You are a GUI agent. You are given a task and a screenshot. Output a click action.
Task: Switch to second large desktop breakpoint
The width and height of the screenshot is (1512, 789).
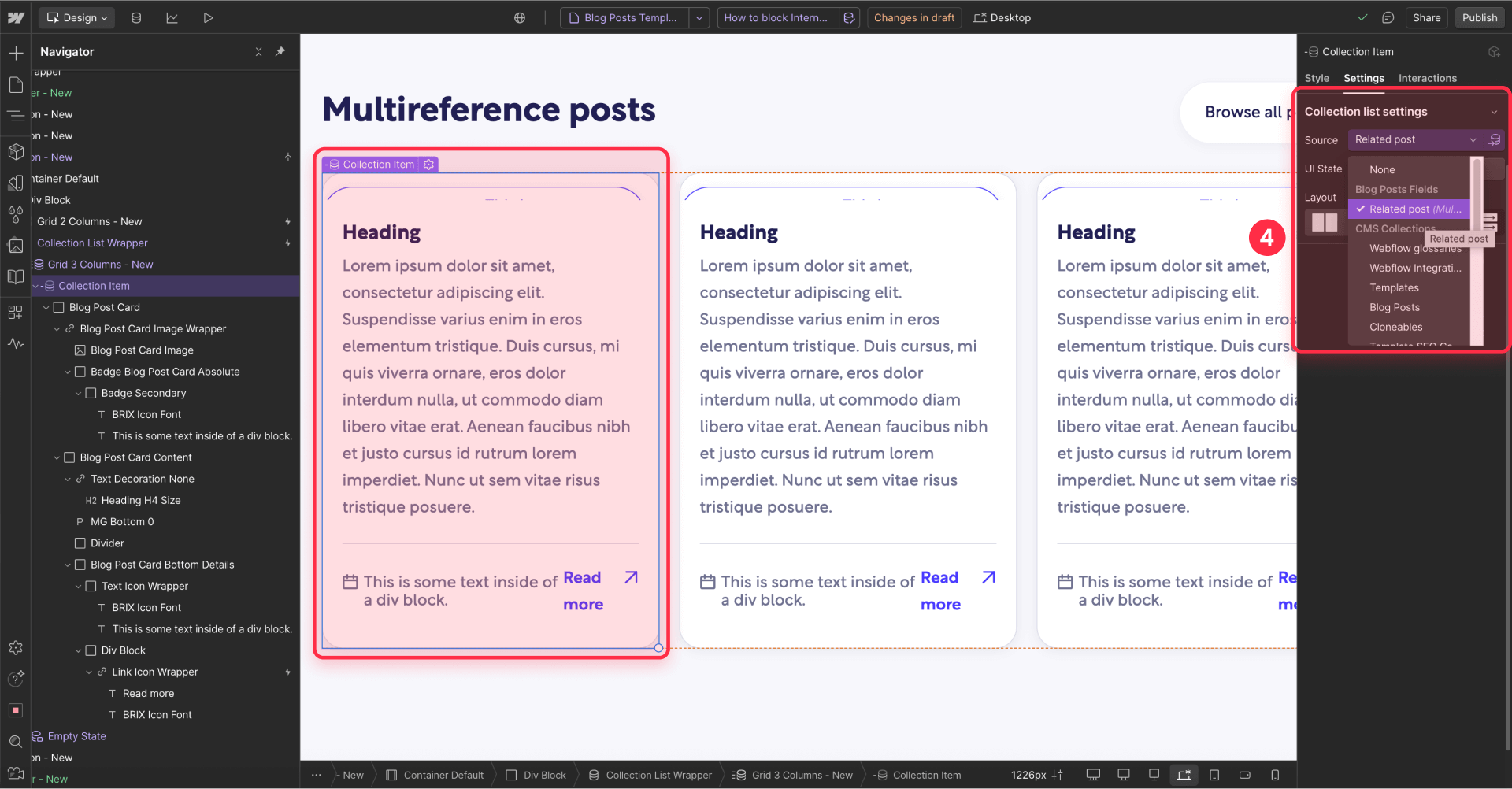1124,775
